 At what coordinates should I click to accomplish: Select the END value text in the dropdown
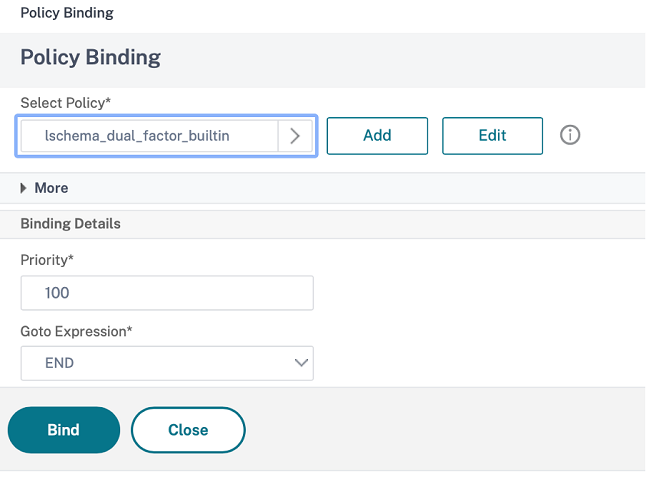point(60,363)
